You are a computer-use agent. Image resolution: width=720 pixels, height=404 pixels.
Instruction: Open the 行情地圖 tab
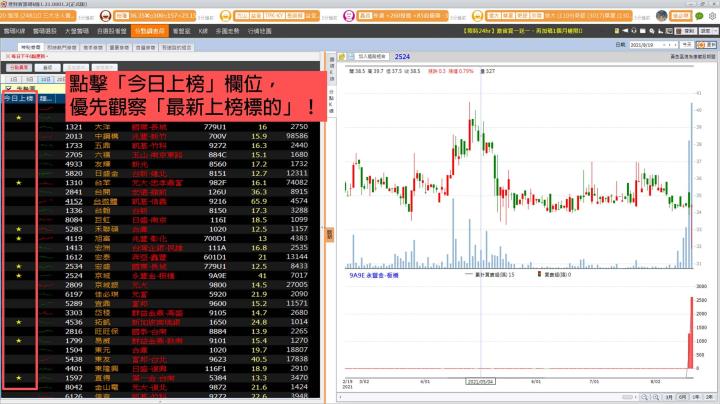(x=259, y=31)
